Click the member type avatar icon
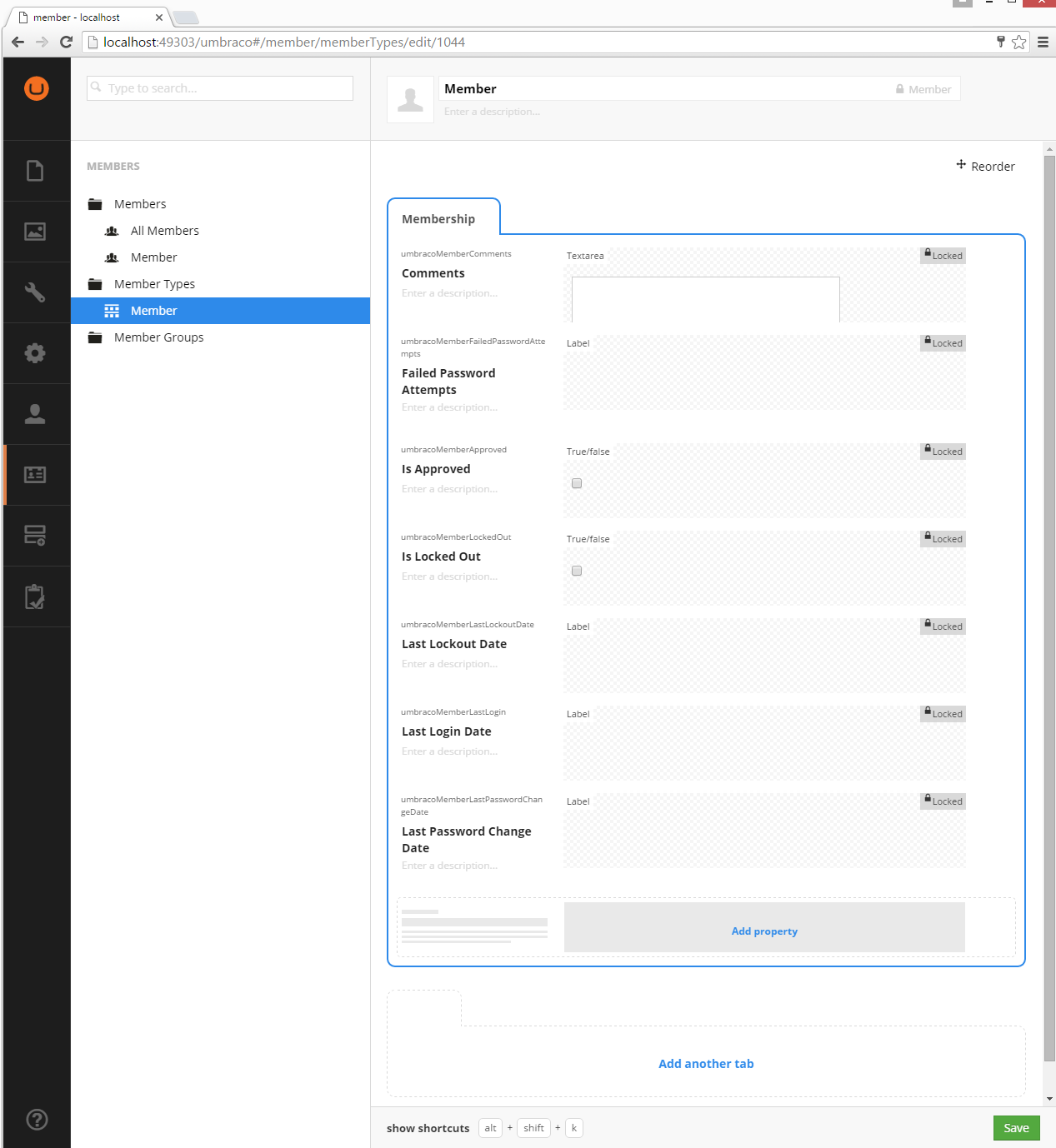1056x1148 pixels. pyautogui.click(x=410, y=100)
